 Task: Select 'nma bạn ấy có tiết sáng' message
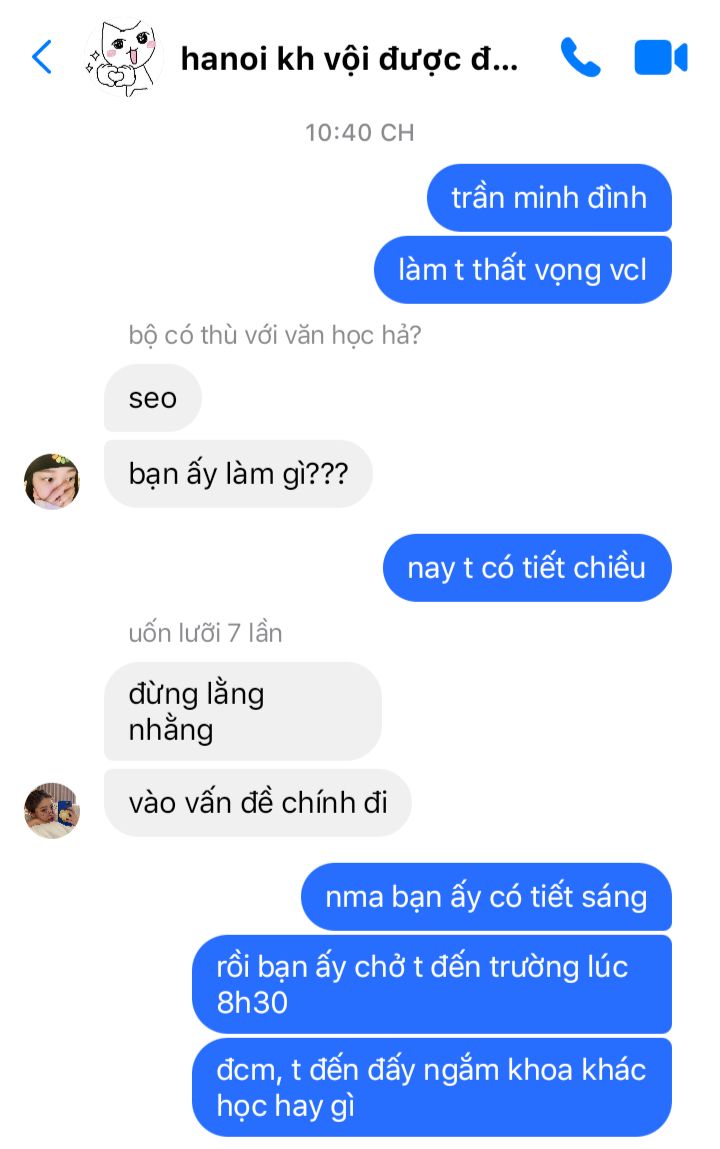[486, 897]
